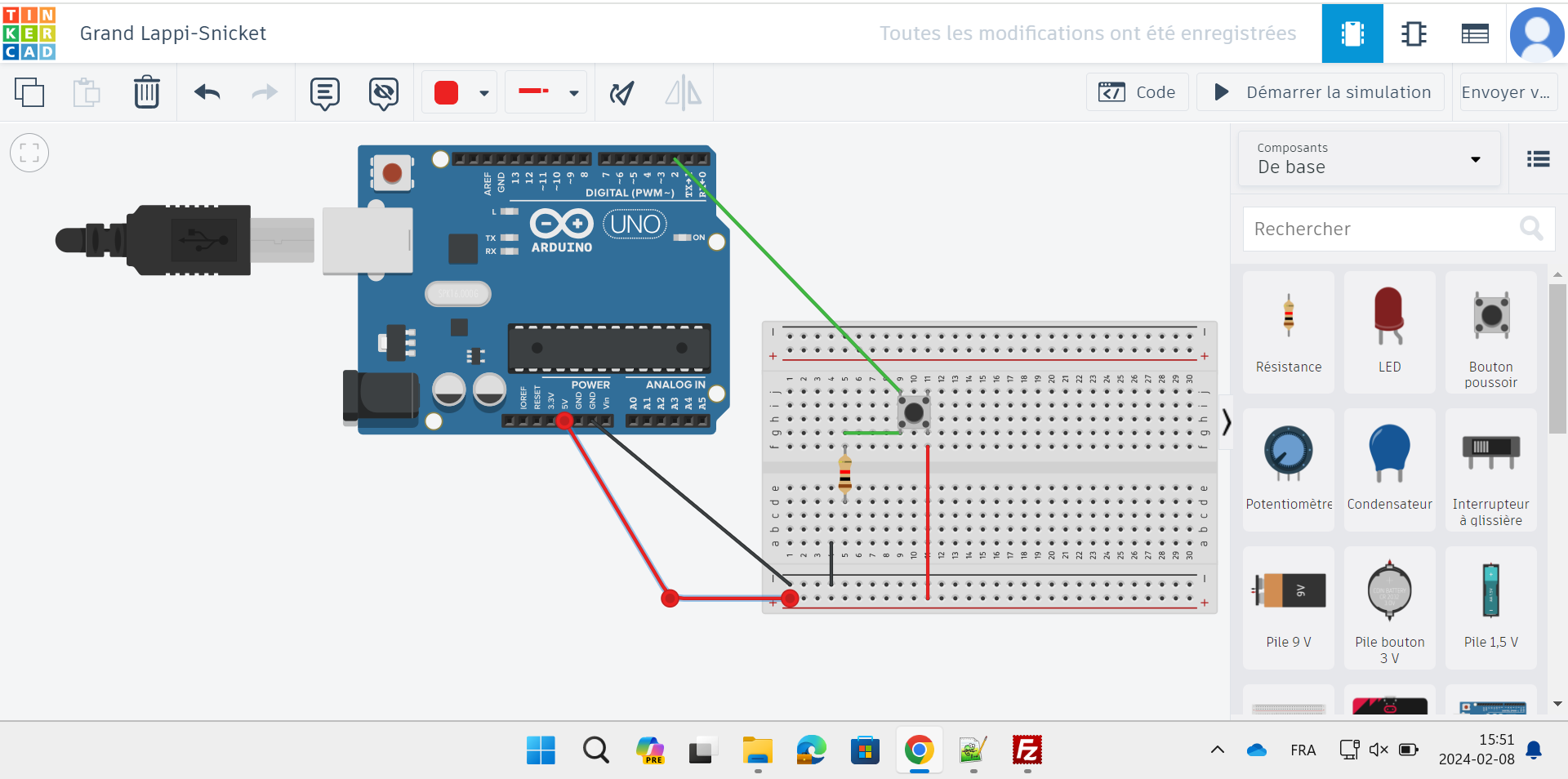Click the Tinkercad logo
This screenshot has height=779, width=1568.
29,33
